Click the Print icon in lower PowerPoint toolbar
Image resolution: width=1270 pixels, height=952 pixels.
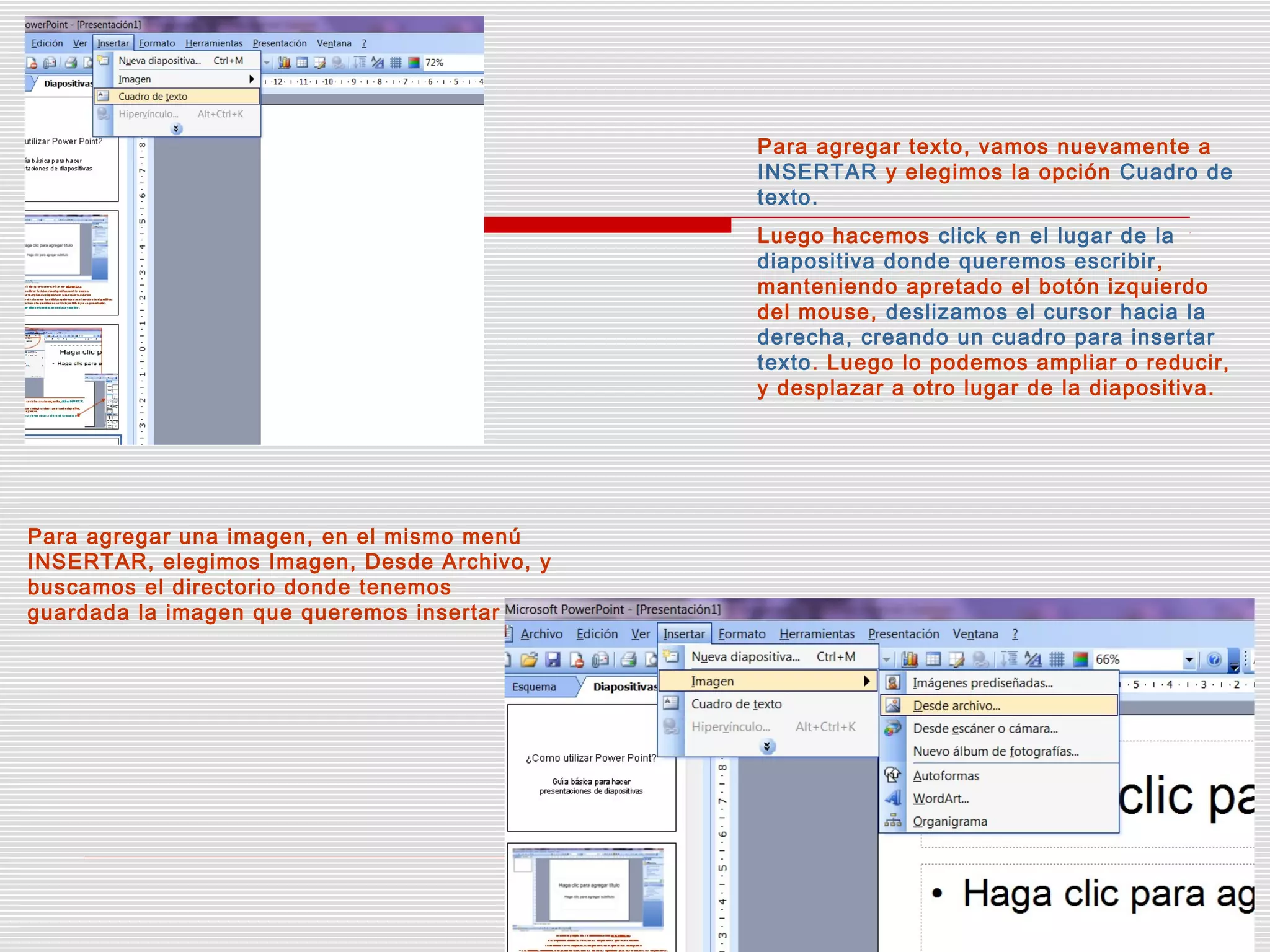tap(629, 659)
